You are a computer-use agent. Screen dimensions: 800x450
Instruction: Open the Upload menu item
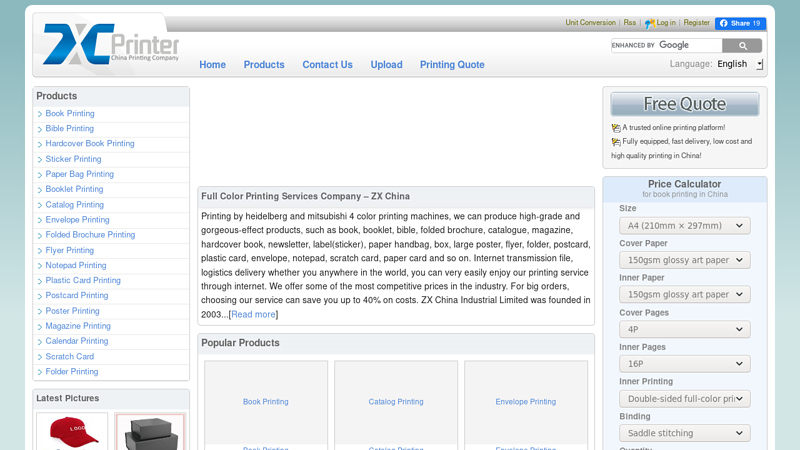pyautogui.click(x=386, y=65)
